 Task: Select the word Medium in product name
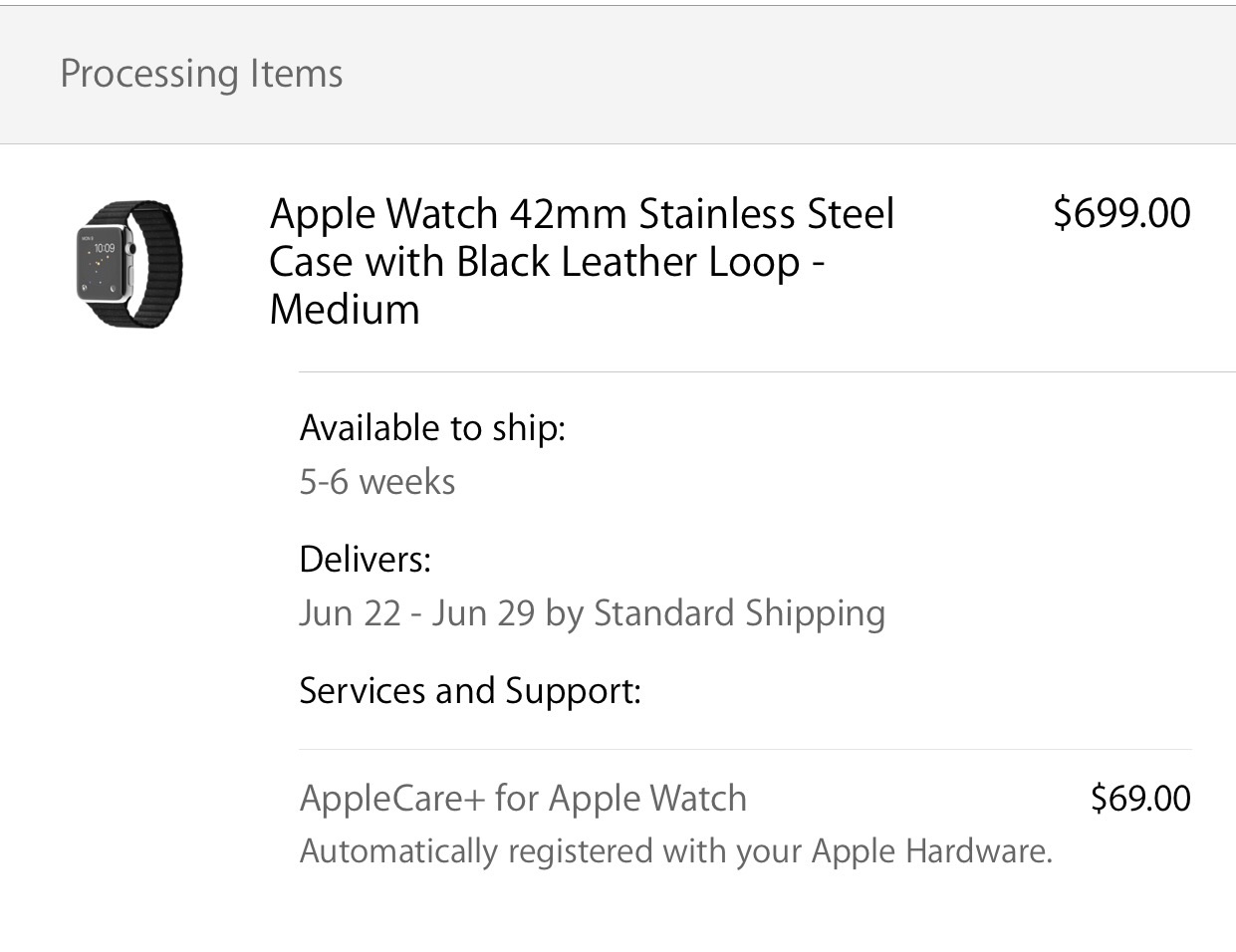click(x=345, y=310)
